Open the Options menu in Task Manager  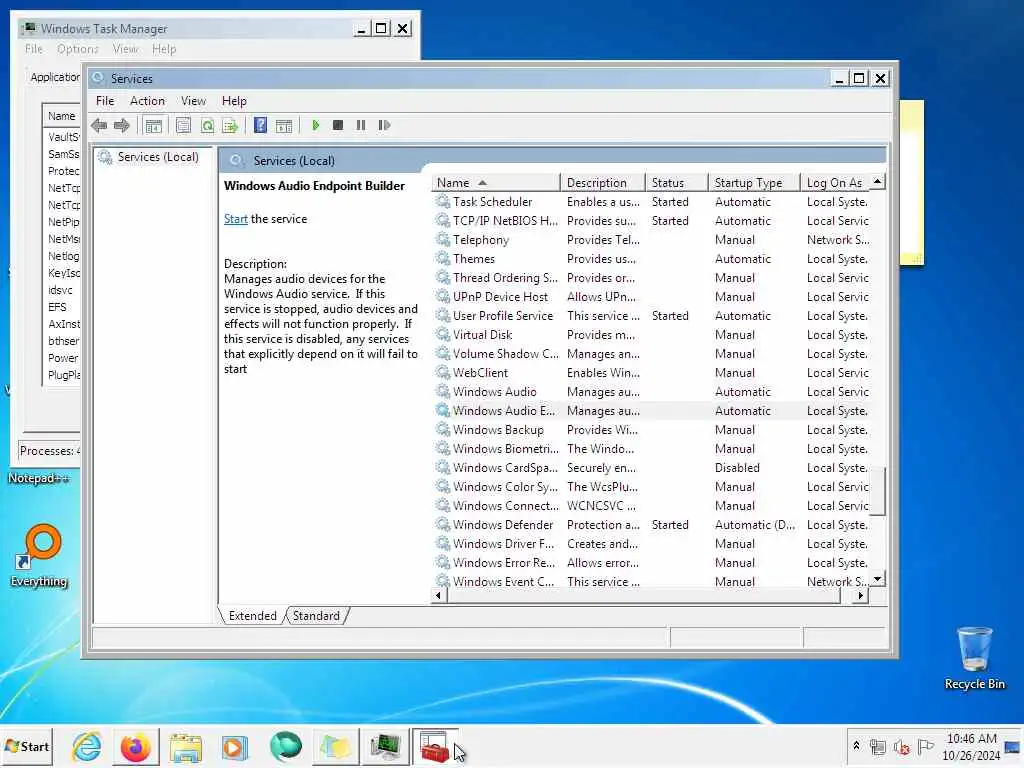click(77, 49)
